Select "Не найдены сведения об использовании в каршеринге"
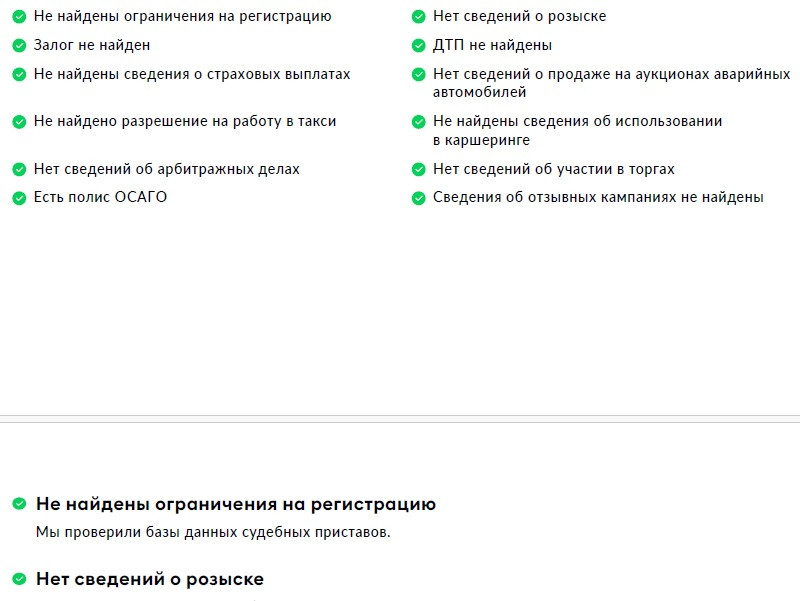 (577, 131)
